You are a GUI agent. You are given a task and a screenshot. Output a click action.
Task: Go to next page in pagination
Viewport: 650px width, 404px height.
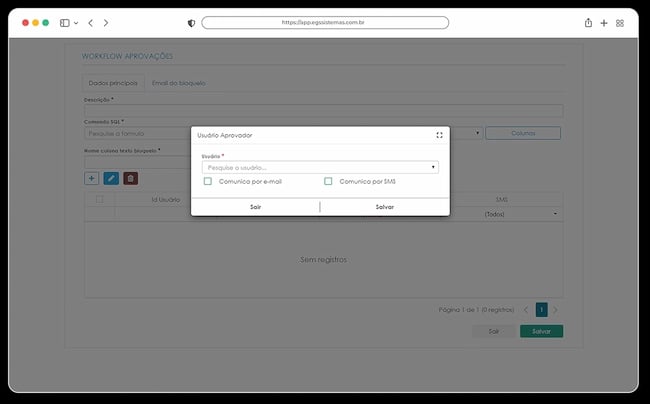(x=555, y=310)
